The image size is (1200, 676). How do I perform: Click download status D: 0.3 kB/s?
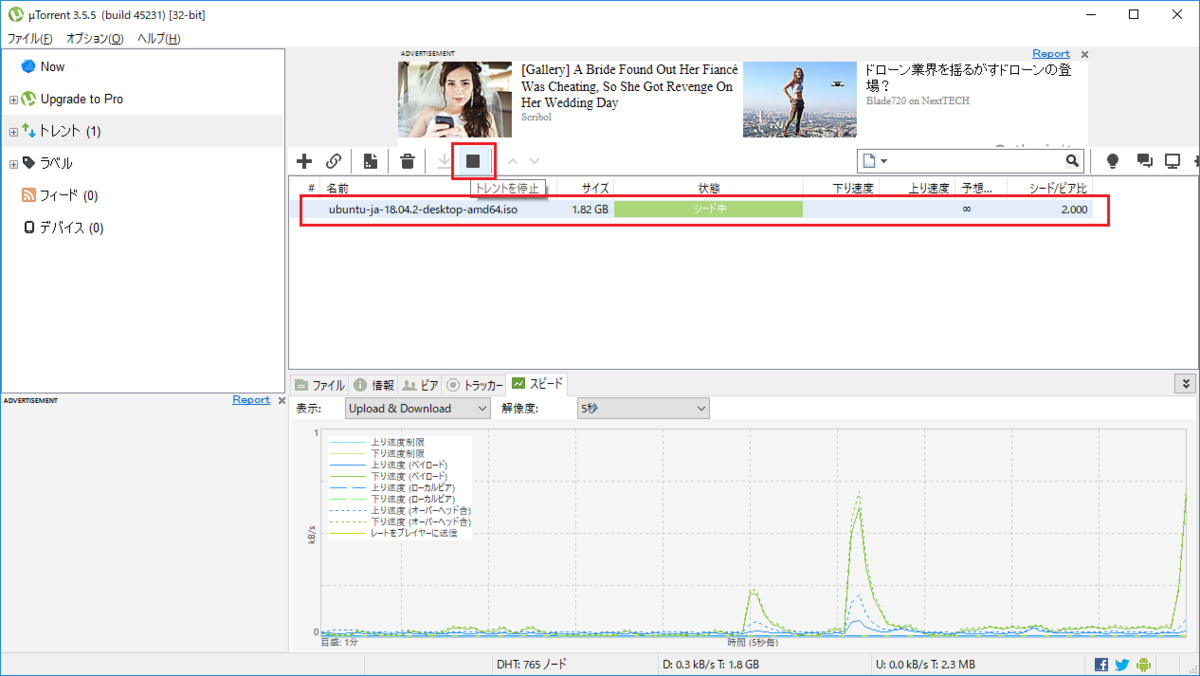click(x=711, y=665)
